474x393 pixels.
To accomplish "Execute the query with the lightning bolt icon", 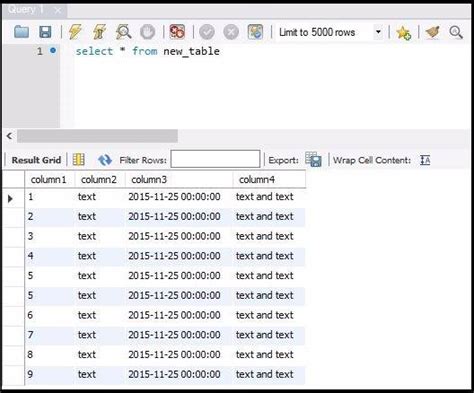I will tap(75, 32).
